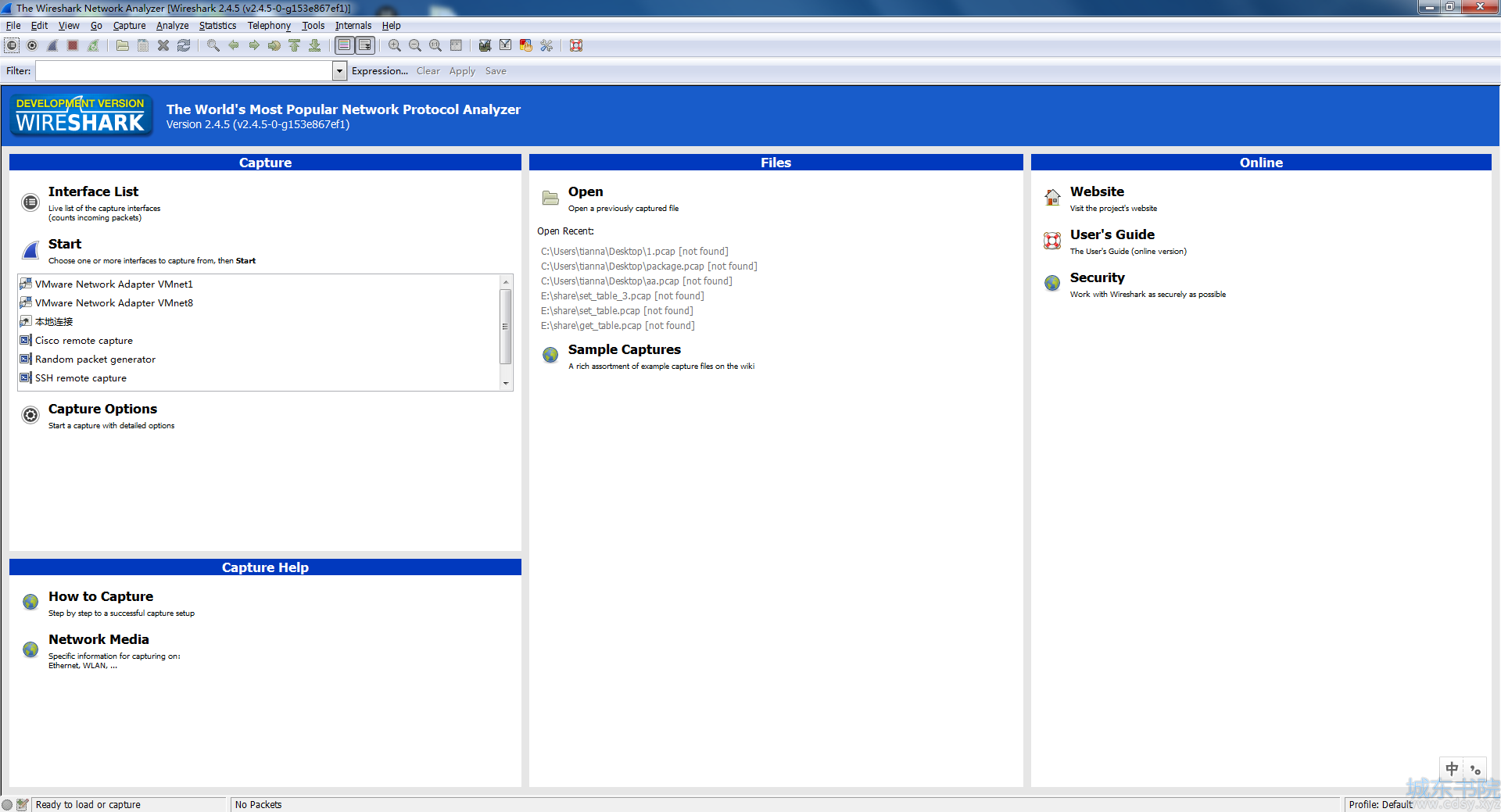Open Network Media information
The width and height of the screenshot is (1501, 812).
coord(99,639)
